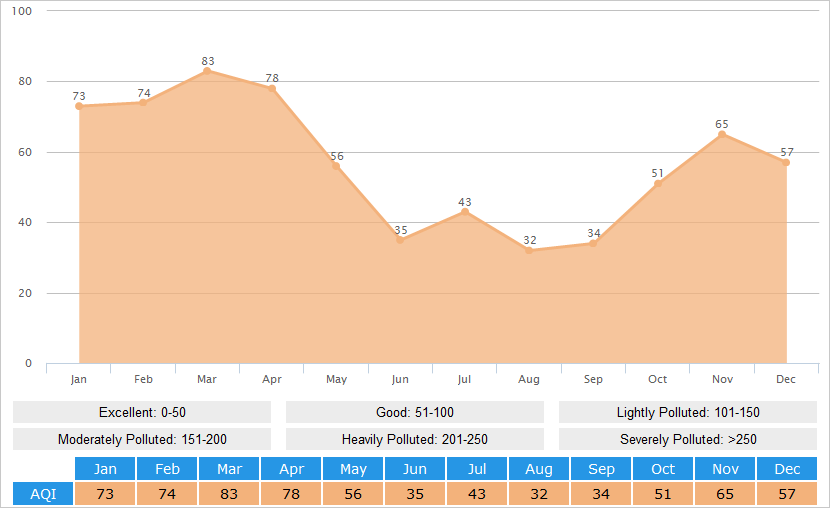The image size is (830, 508).
Task: Click the blue Oct table header
Action: point(663,469)
